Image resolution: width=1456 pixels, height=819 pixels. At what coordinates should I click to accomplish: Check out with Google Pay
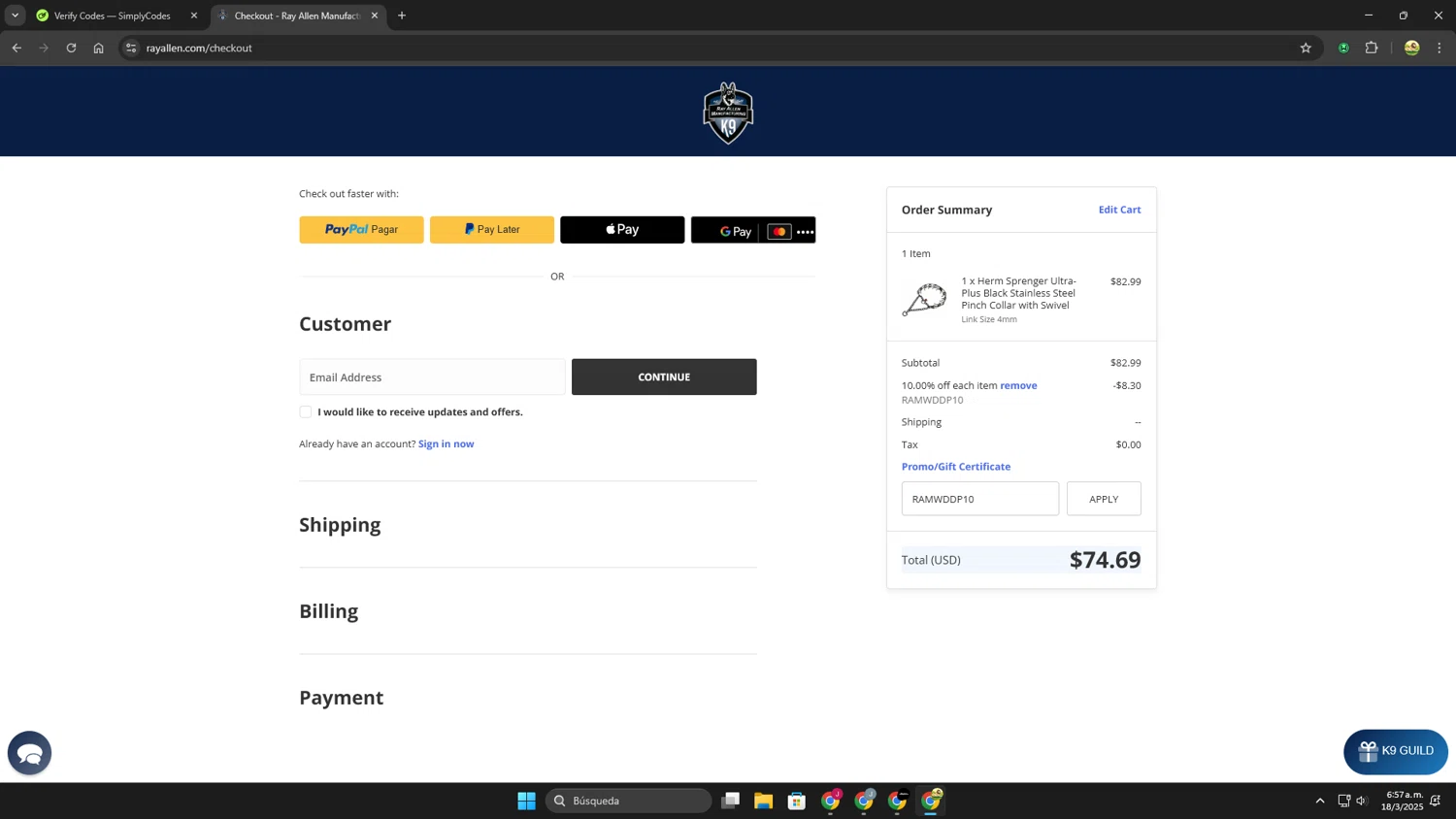(753, 230)
